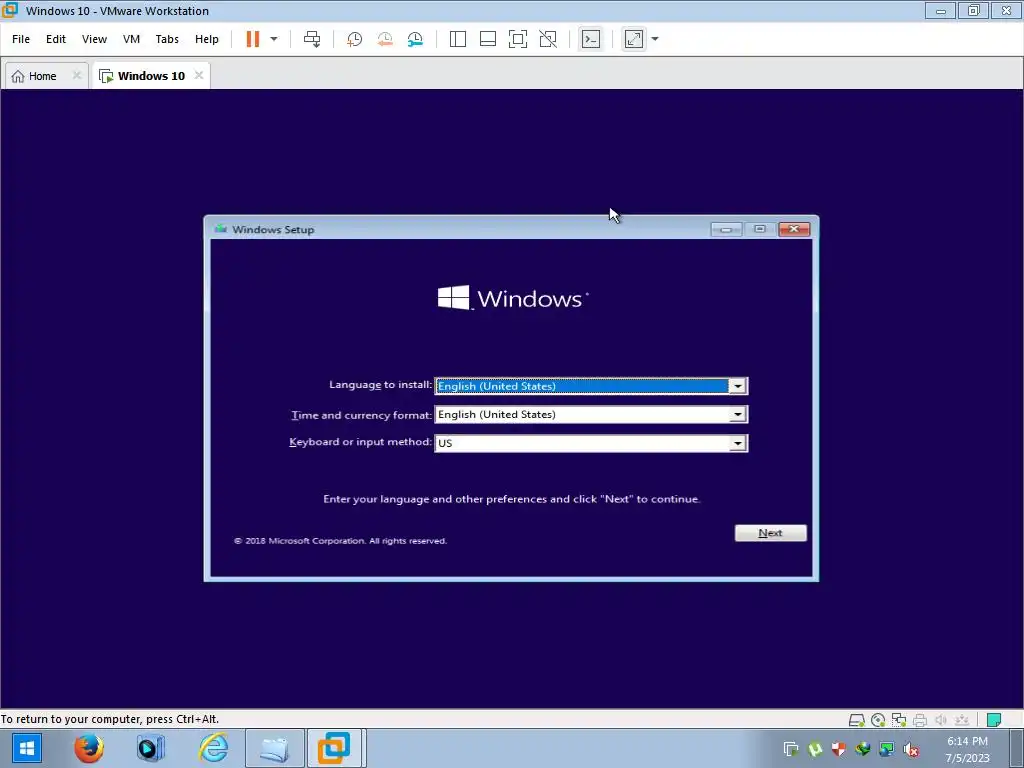Click the Show desktop strip
This screenshot has height=768, width=1024.
point(1017,748)
